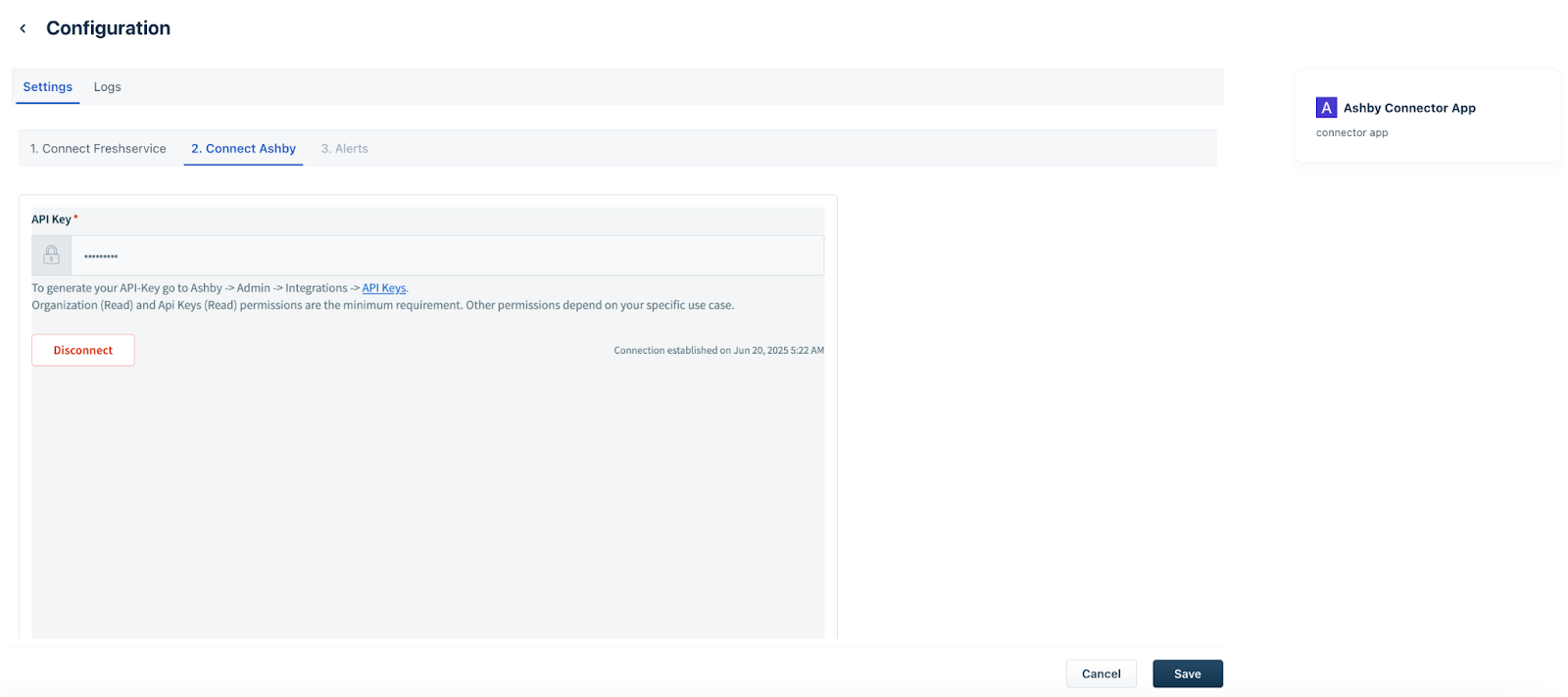Click the lock icon beside API Key
1568x697 pixels.
click(52, 255)
